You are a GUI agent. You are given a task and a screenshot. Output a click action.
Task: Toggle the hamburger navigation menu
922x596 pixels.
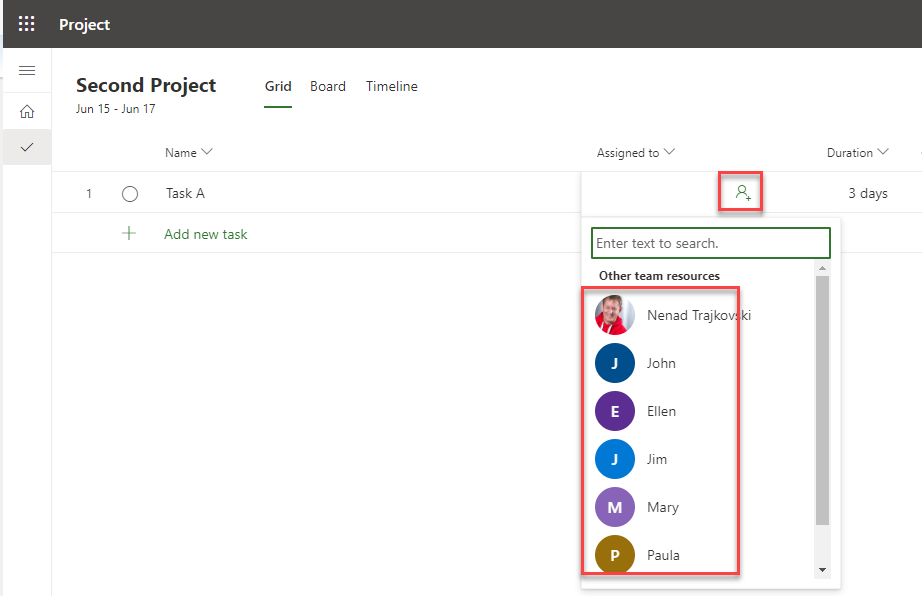click(27, 71)
